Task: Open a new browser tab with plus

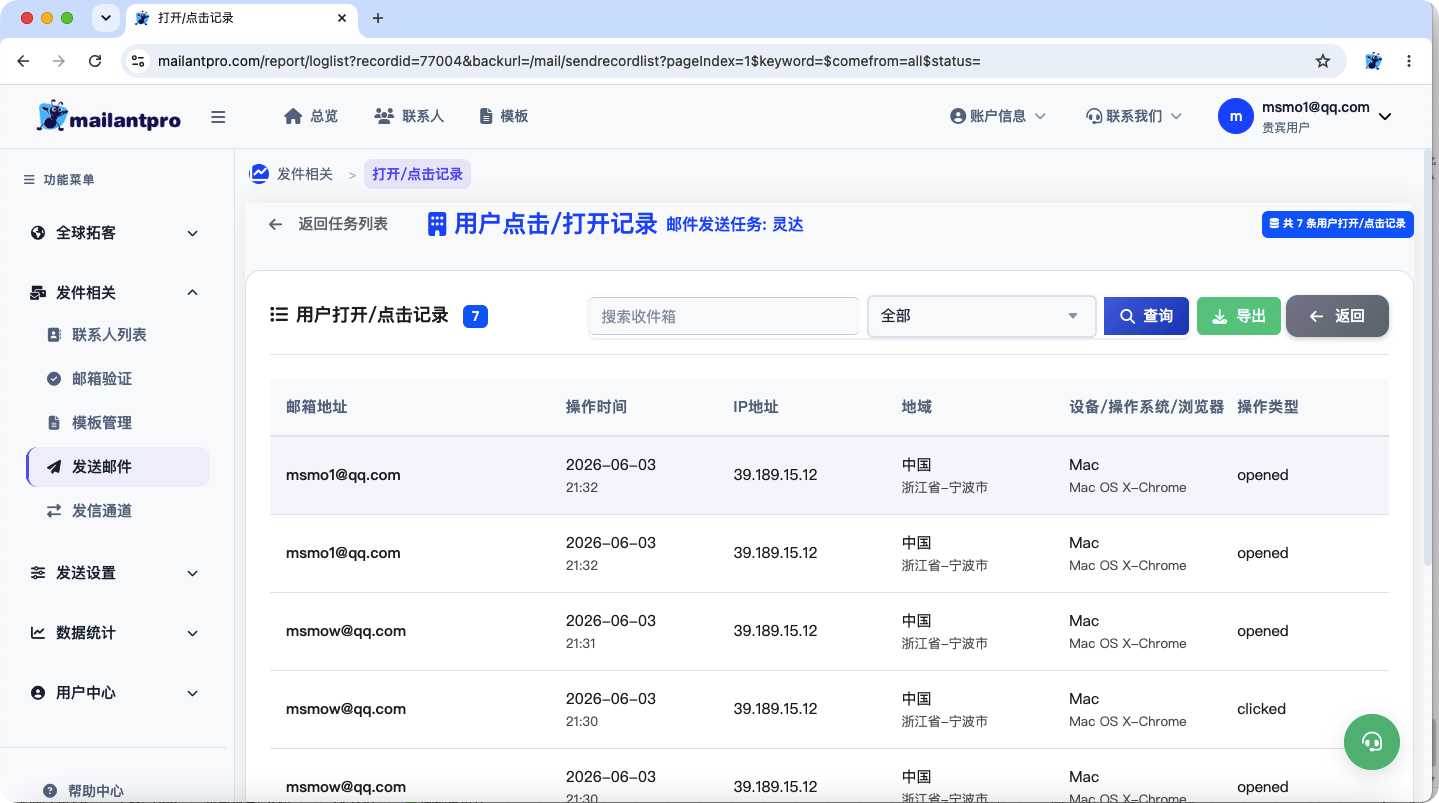Action: [377, 18]
